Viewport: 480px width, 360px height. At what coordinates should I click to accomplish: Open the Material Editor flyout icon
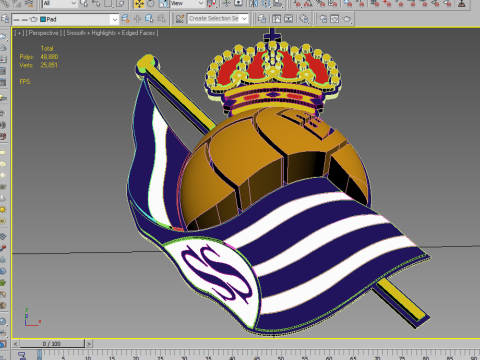point(304,19)
